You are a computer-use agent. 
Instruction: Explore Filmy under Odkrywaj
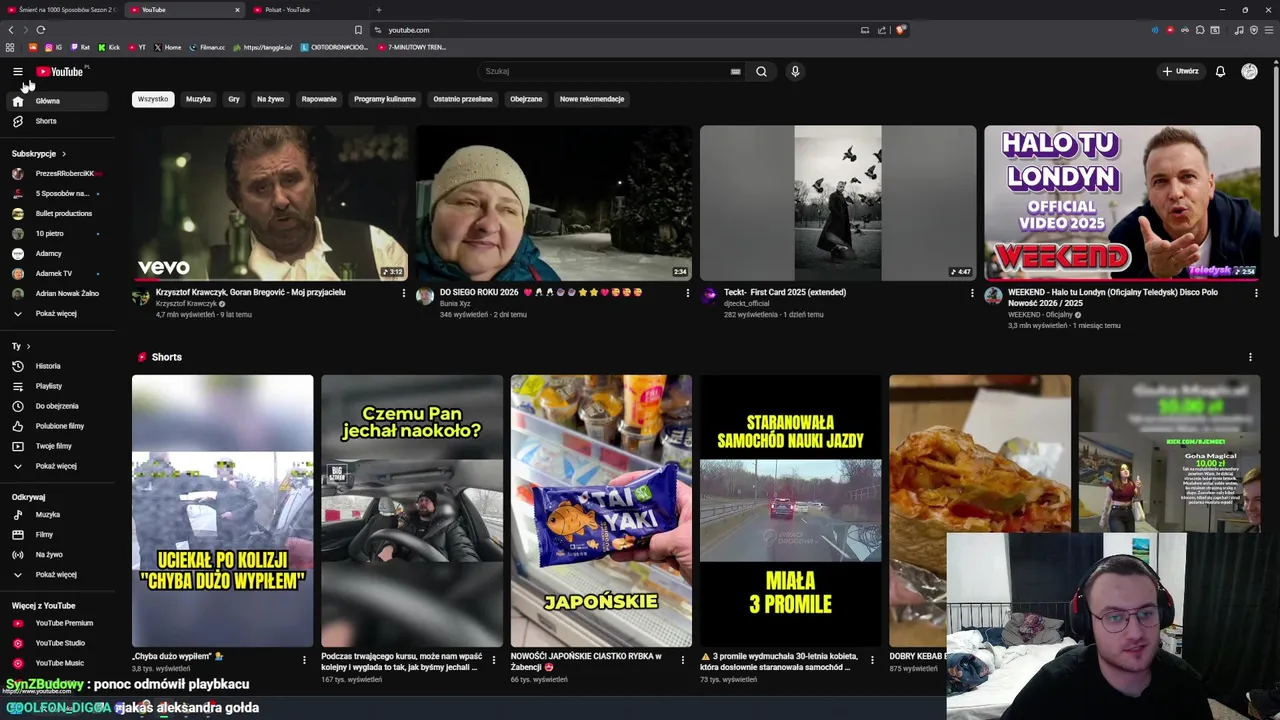point(55,534)
